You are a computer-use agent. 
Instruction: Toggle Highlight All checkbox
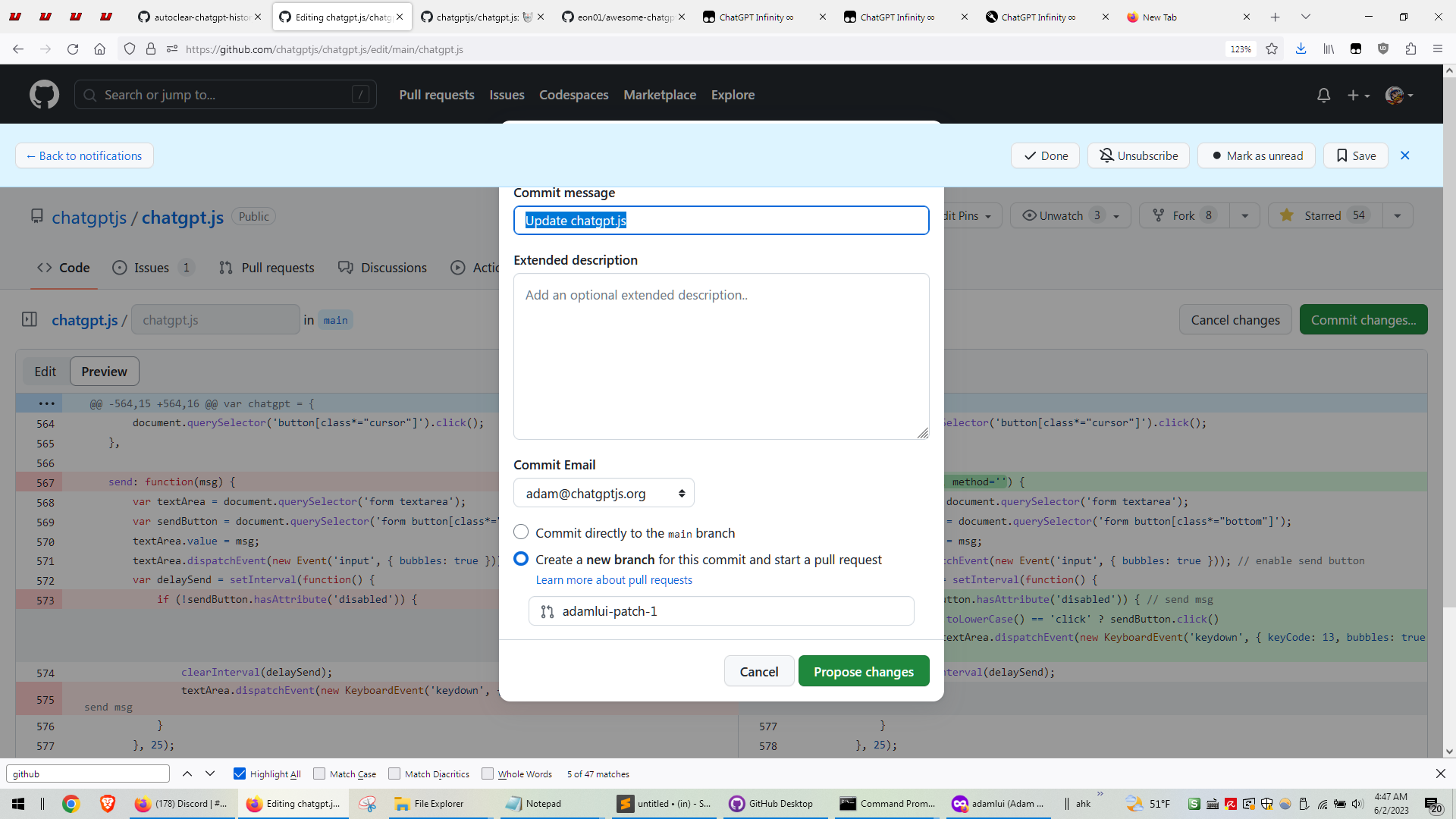pyautogui.click(x=240, y=773)
